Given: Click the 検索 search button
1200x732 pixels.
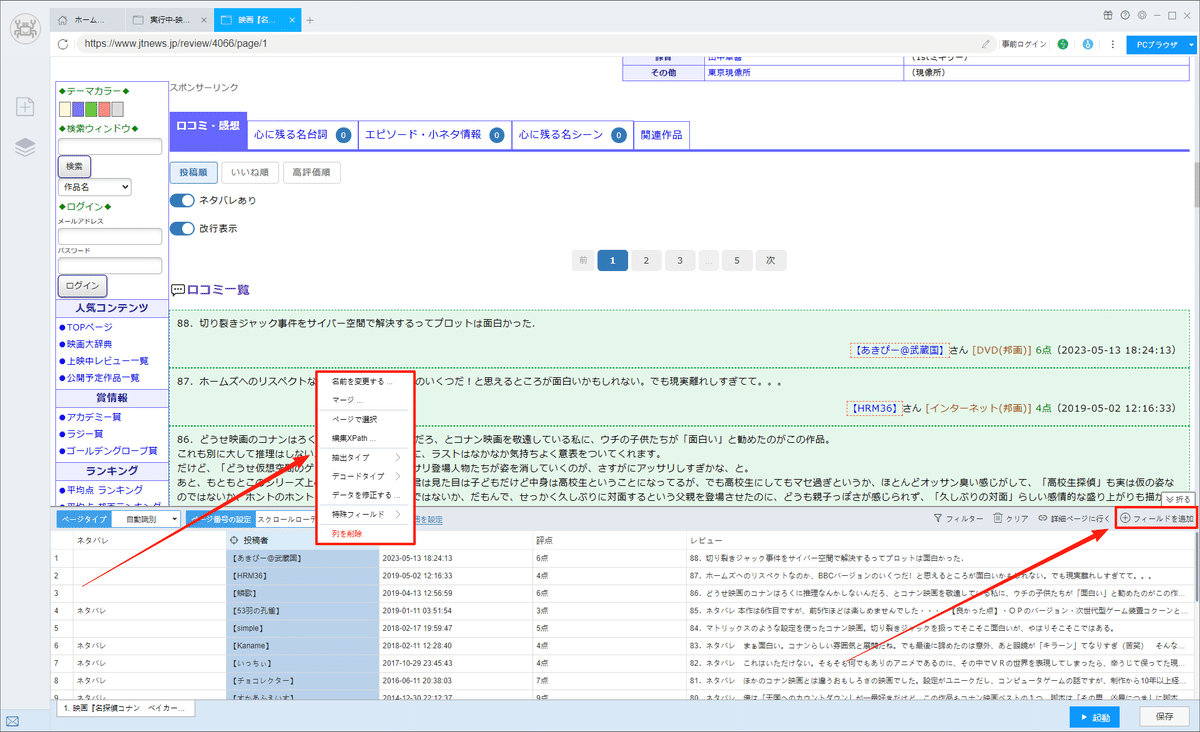Looking at the screenshot, I should (74, 166).
